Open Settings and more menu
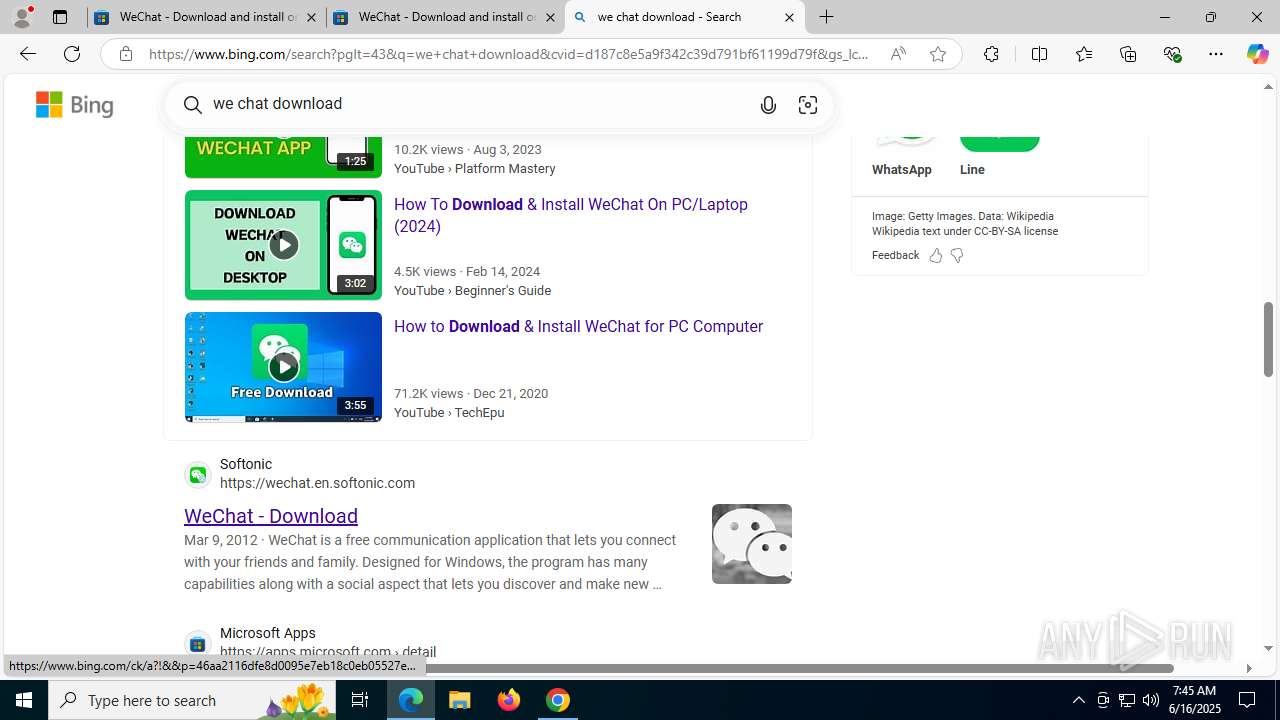 point(1216,54)
